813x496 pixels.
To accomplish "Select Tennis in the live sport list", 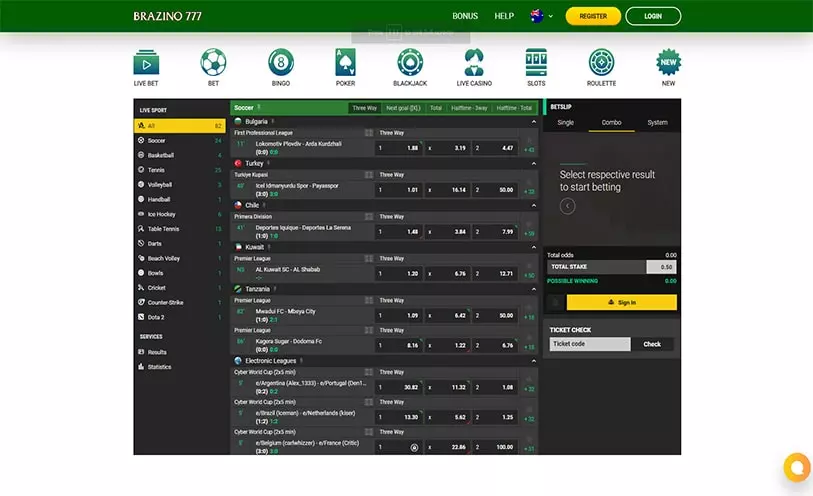I will pos(179,170).
